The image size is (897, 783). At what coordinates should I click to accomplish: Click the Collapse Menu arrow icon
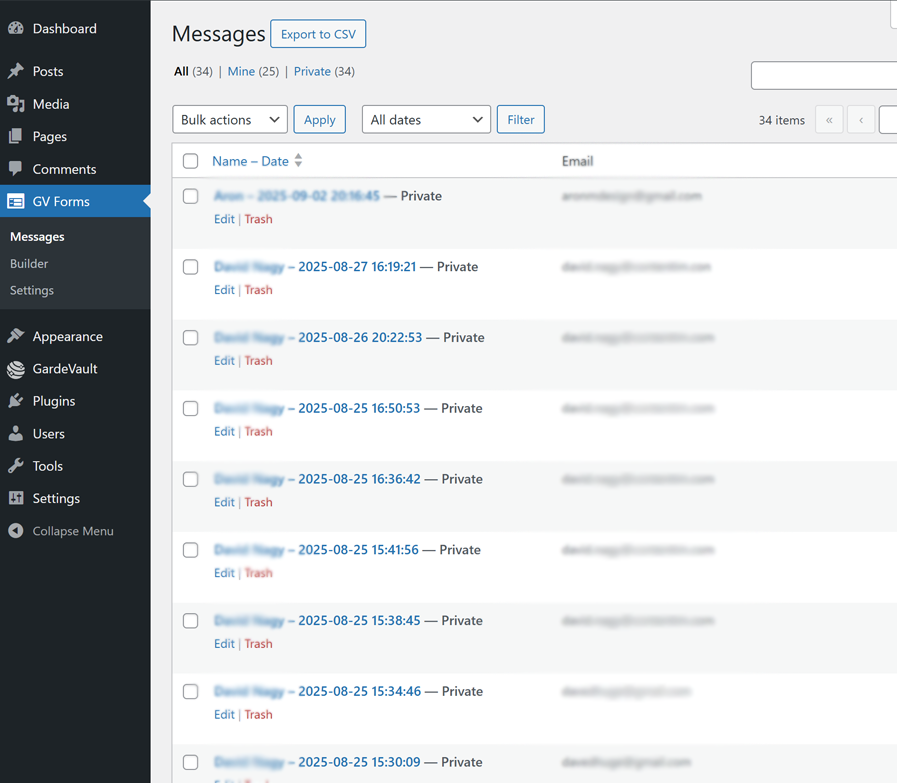pos(16,531)
